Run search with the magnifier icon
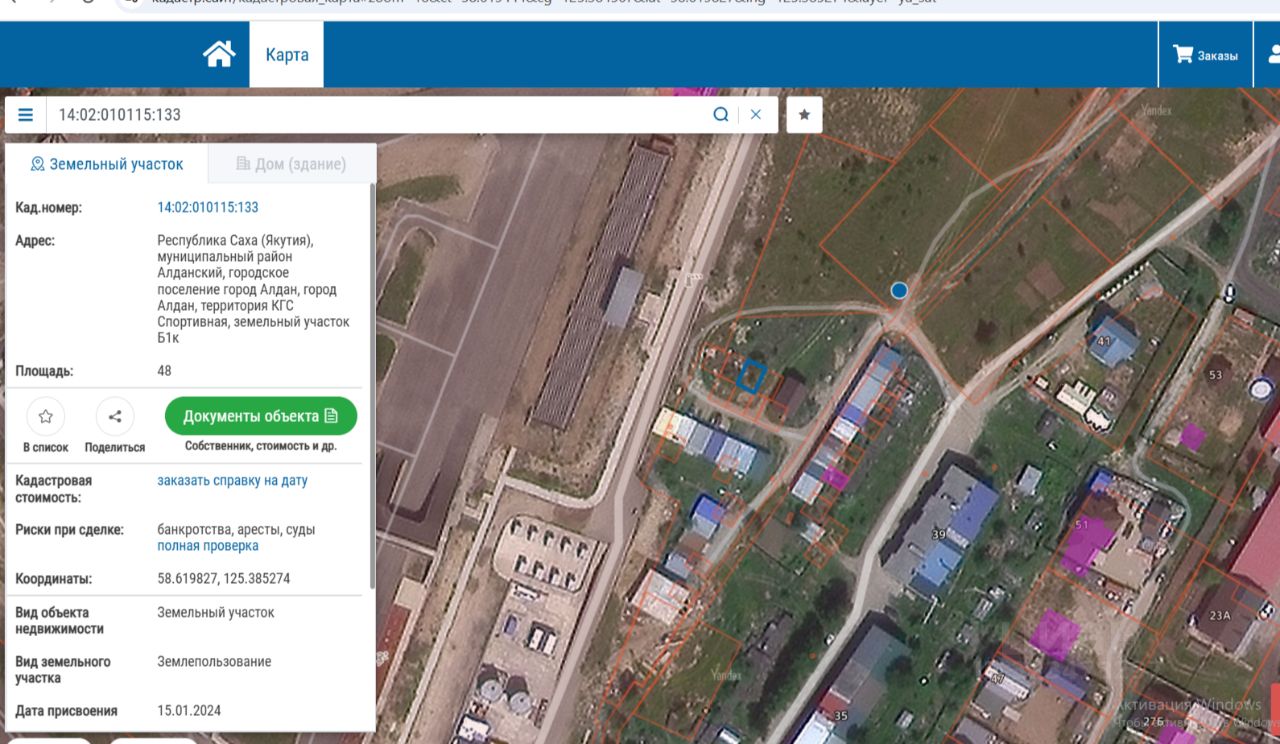The height and width of the screenshot is (744, 1280). click(x=721, y=115)
